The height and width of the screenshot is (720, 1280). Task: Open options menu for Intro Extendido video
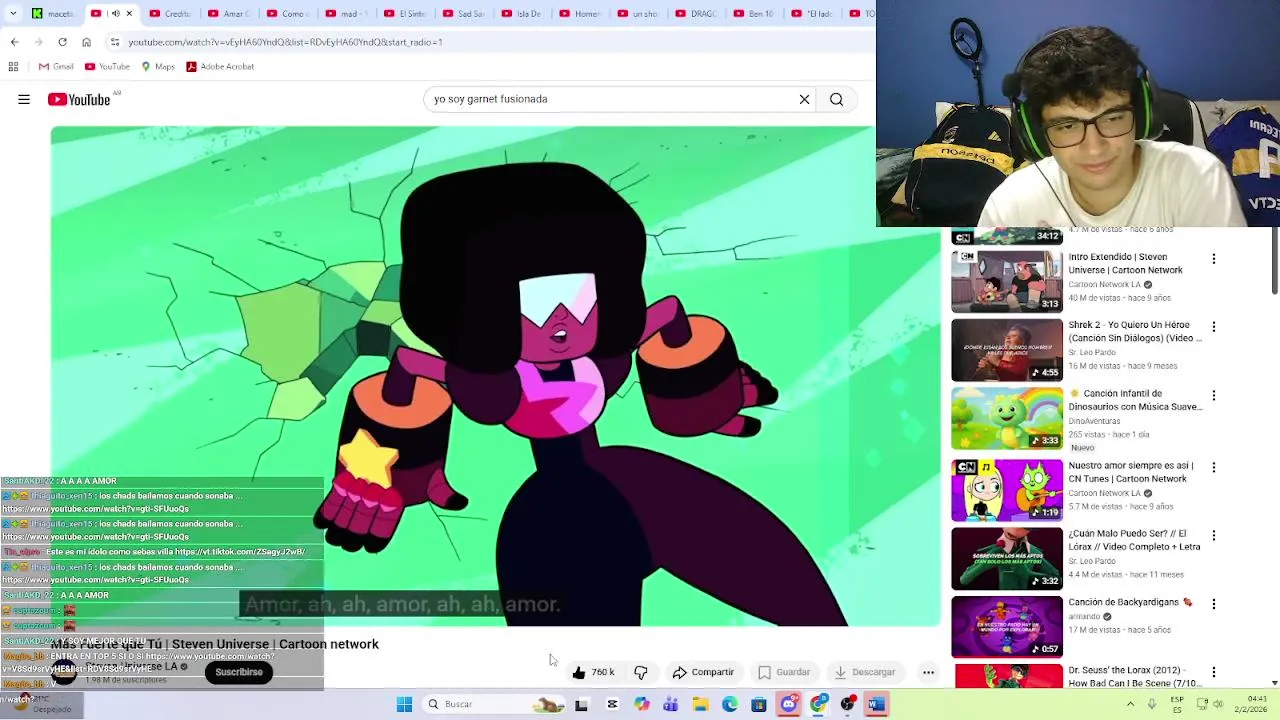coord(1214,259)
